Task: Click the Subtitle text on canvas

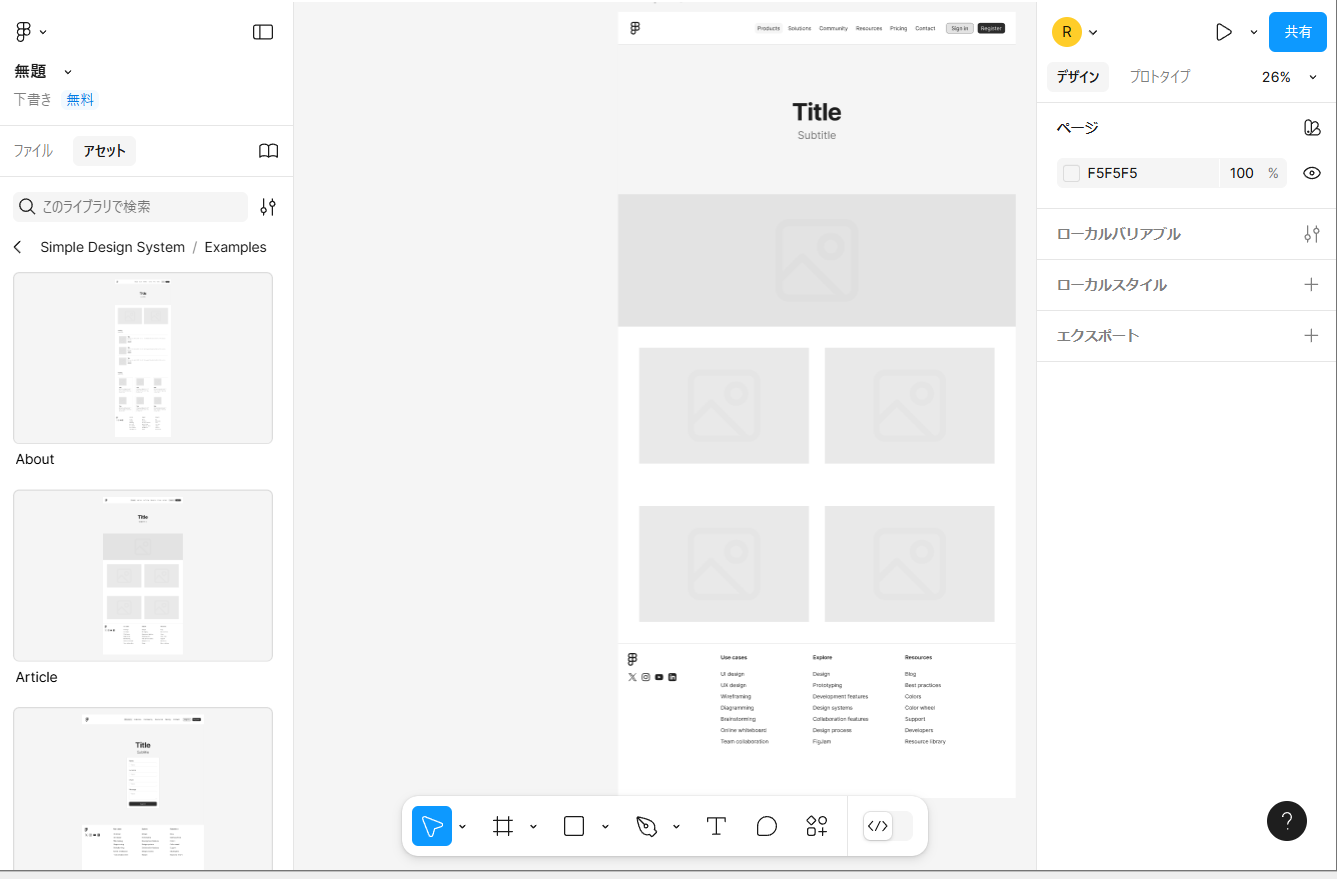Action: tap(817, 135)
